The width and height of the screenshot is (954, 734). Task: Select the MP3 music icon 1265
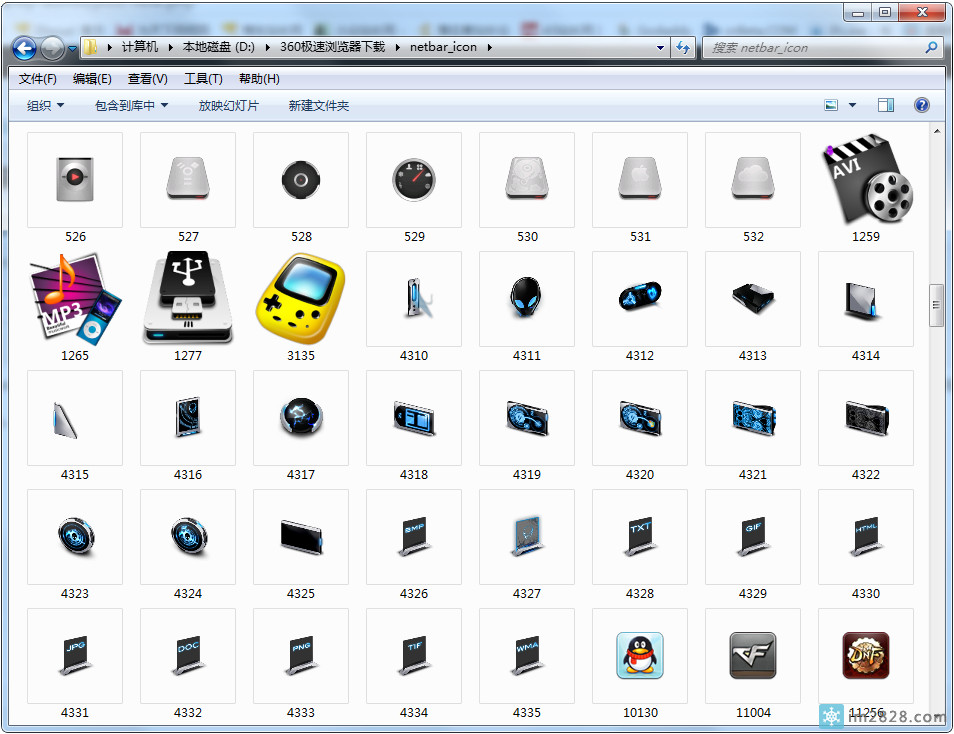coord(75,298)
